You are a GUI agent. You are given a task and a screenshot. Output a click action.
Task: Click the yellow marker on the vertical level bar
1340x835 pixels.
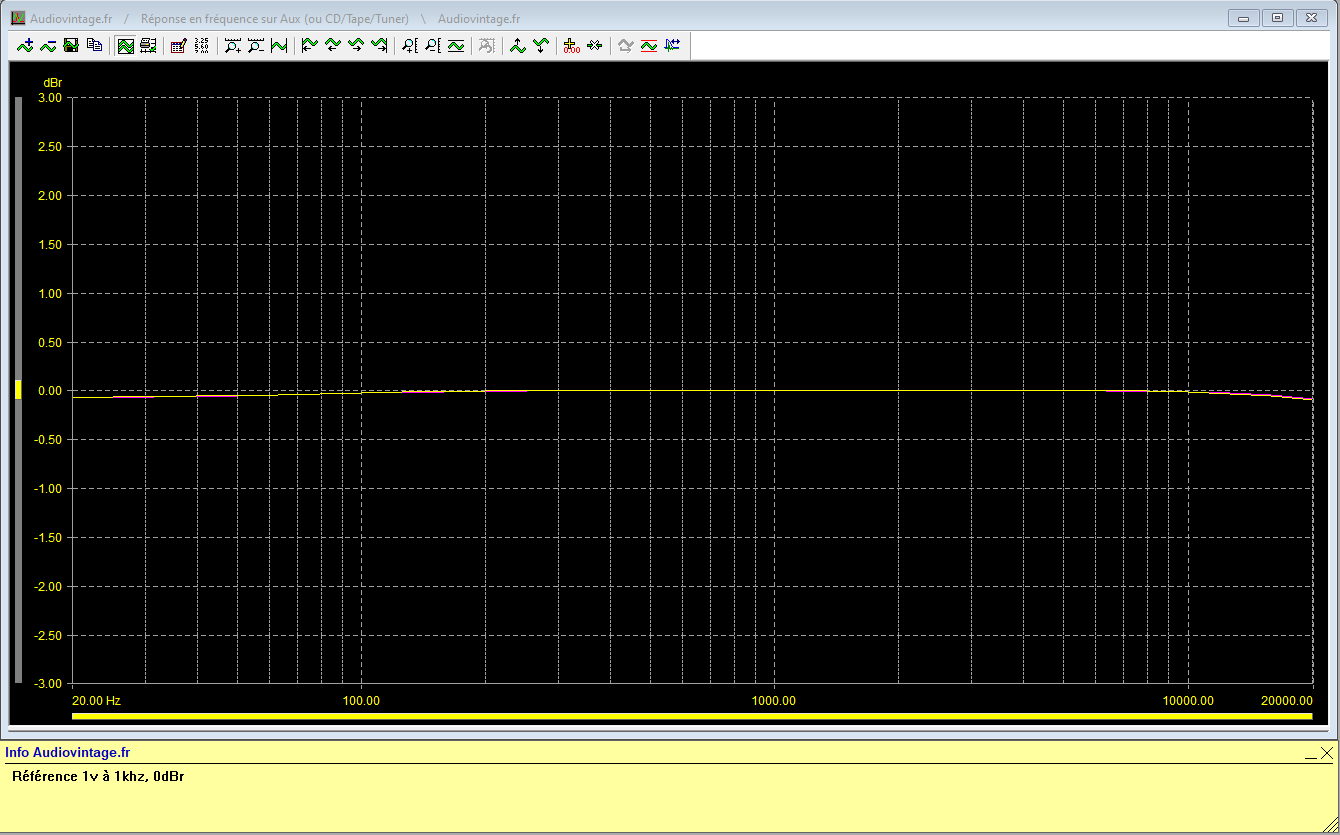pos(18,390)
